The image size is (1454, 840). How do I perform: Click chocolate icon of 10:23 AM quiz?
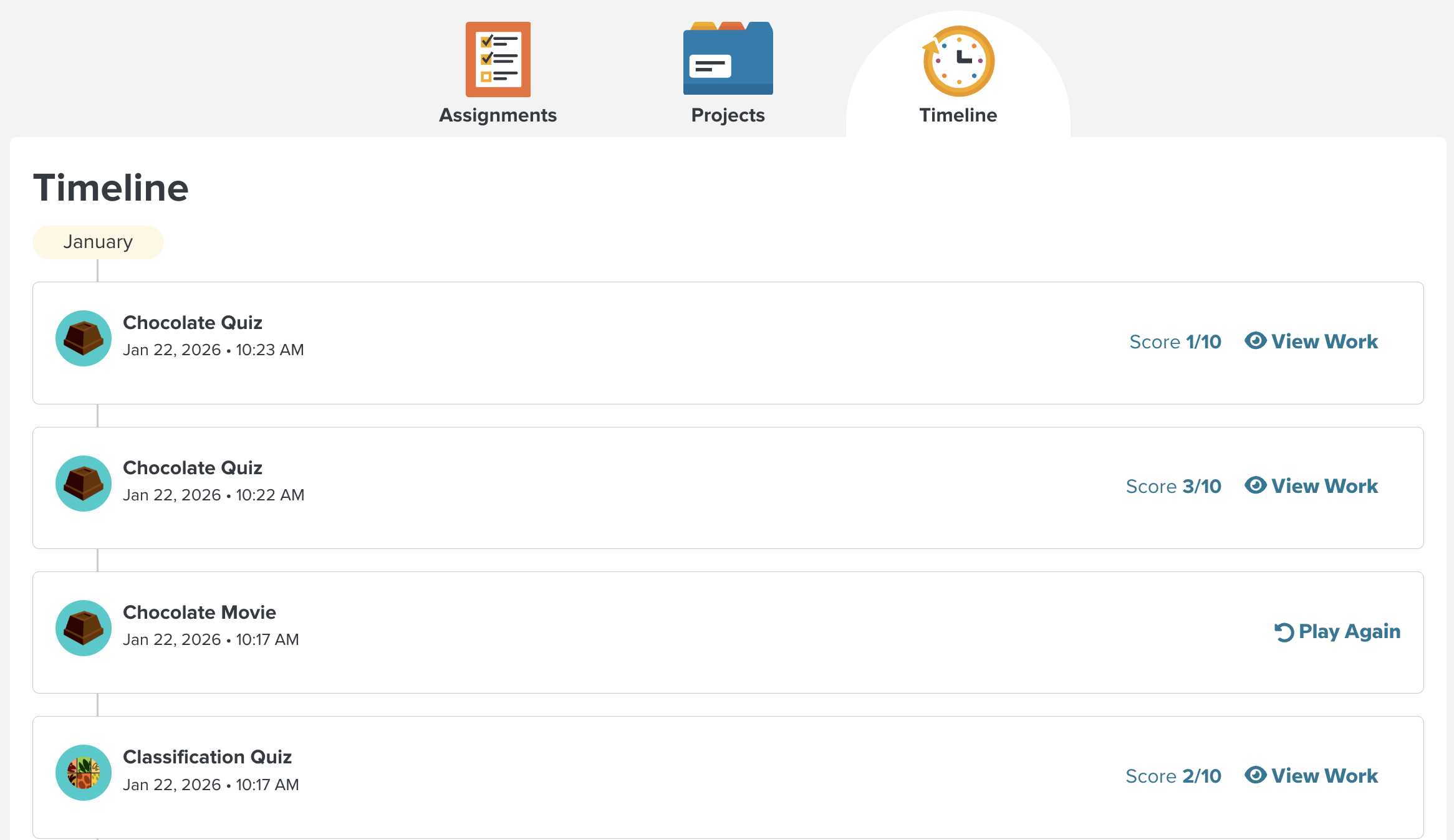[84, 338]
